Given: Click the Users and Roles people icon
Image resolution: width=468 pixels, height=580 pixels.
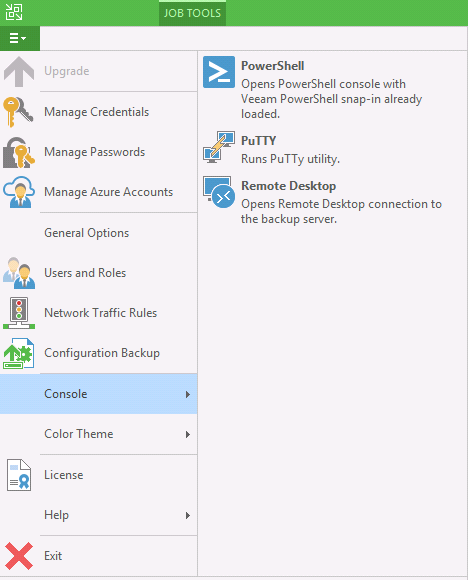Looking at the screenshot, I should (18, 273).
